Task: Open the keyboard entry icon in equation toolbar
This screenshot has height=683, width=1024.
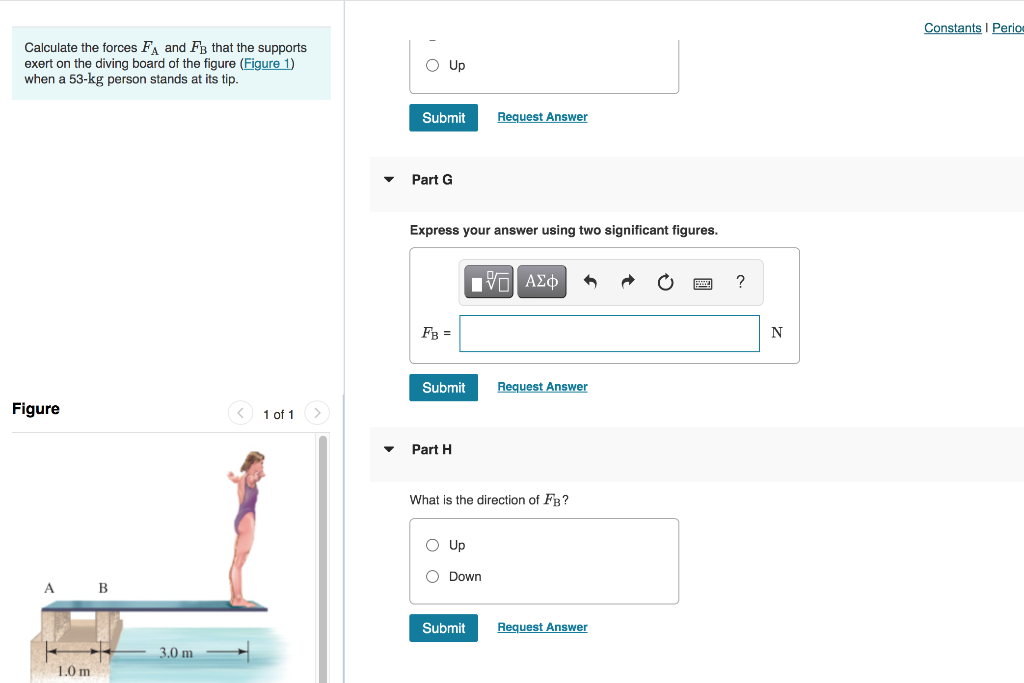Action: coord(702,283)
